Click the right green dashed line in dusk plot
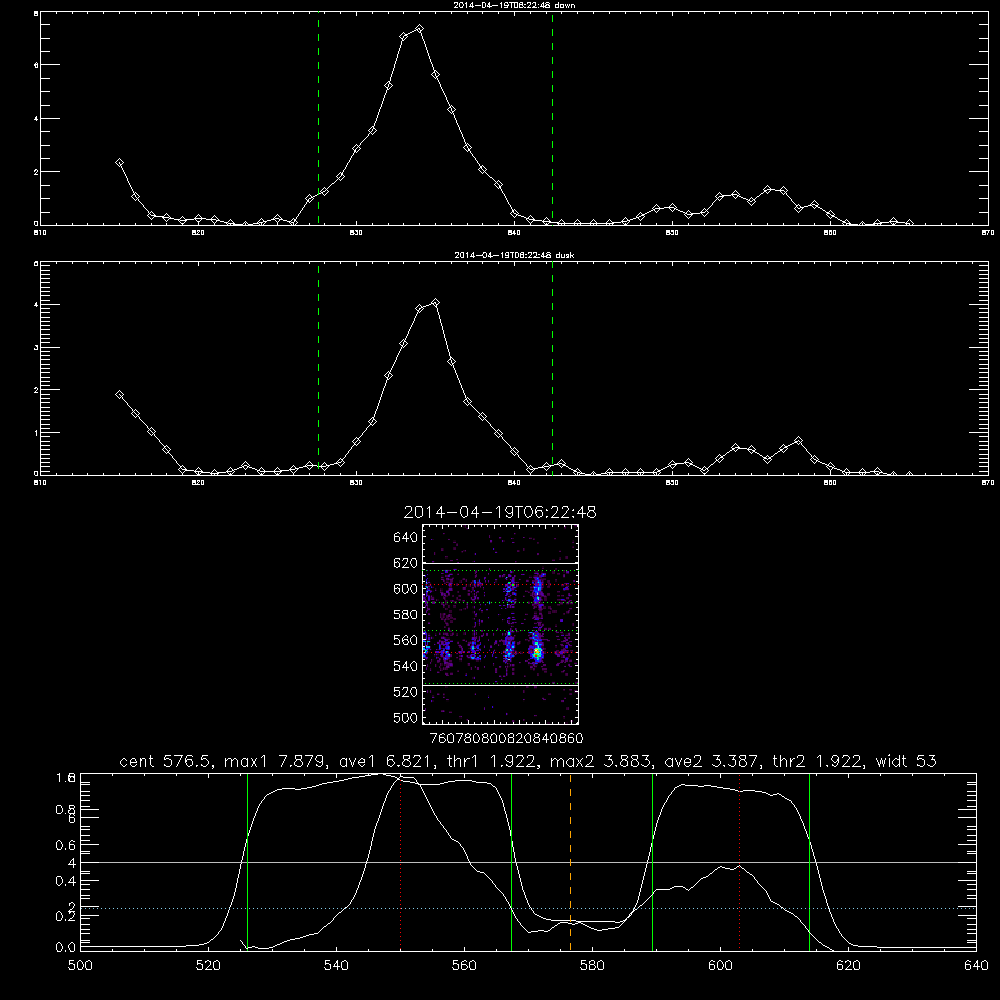 pyautogui.click(x=552, y=369)
